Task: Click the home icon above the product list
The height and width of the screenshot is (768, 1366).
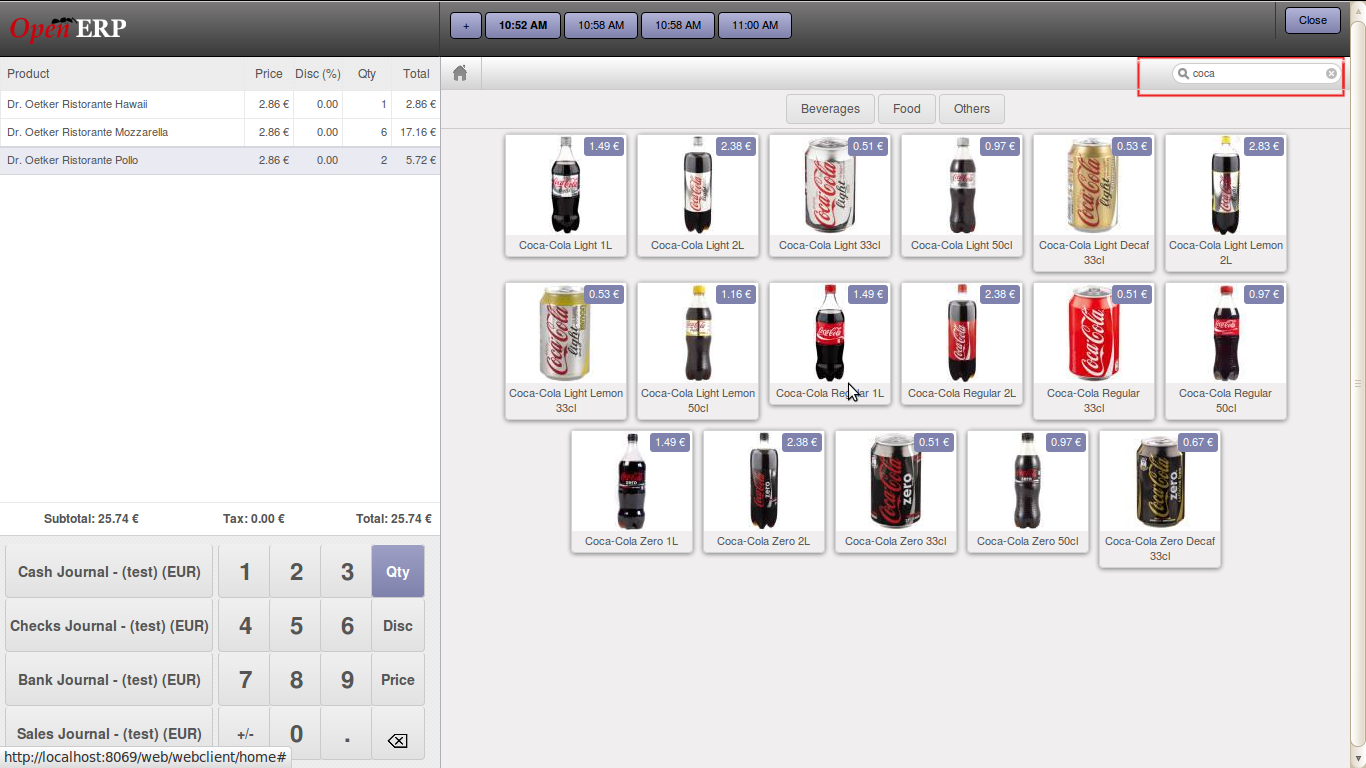Action: (459, 72)
